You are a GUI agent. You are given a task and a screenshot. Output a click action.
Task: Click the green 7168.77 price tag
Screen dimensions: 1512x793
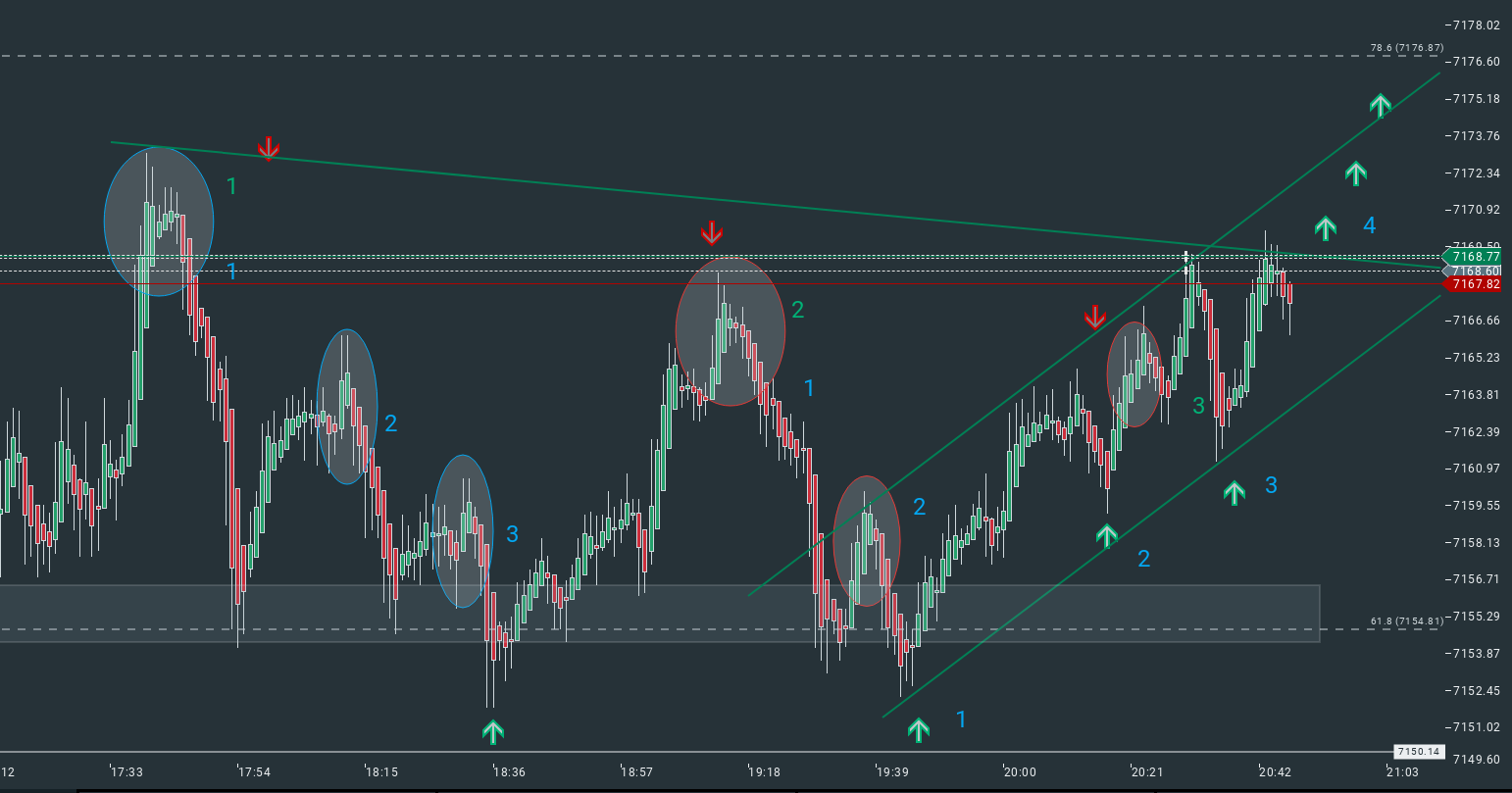click(x=1472, y=257)
